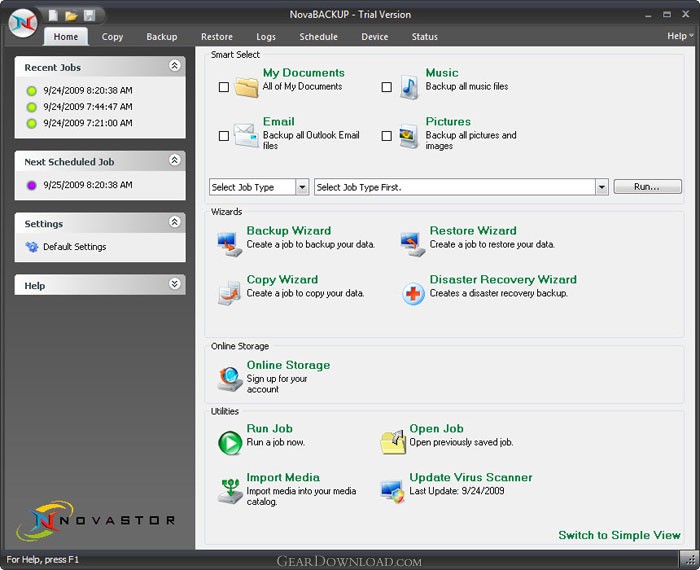
Task: Click the Pictures heading text
Action: 448,121
